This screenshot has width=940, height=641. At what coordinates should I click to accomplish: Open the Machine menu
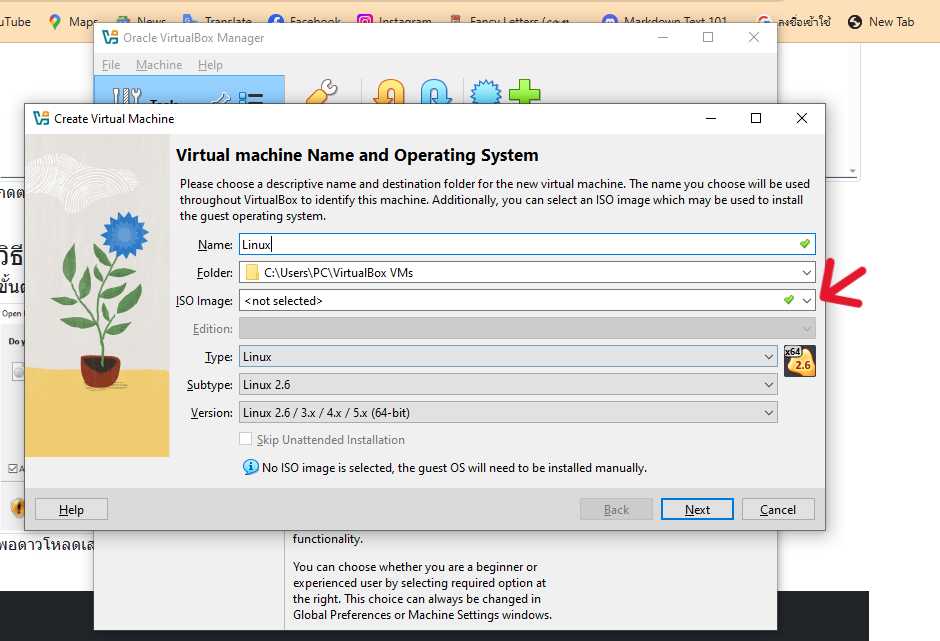[159, 65]
